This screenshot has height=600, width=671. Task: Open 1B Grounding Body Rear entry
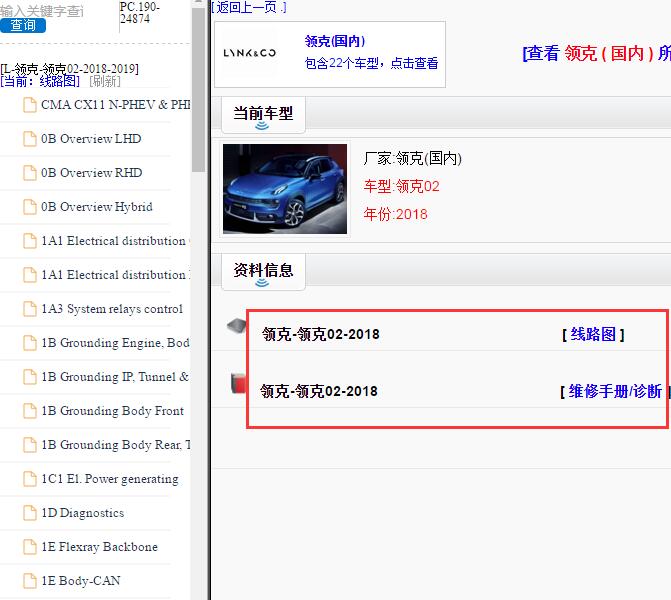(116, 445)
